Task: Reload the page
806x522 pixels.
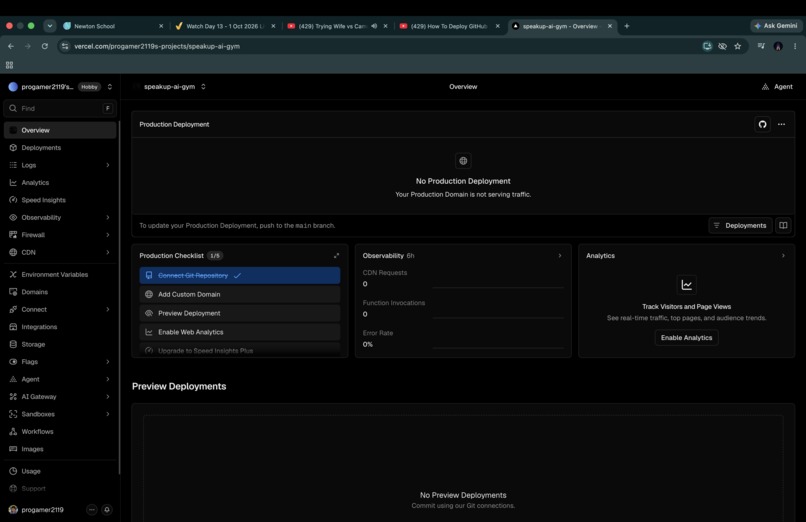Action: click(45, 46)
